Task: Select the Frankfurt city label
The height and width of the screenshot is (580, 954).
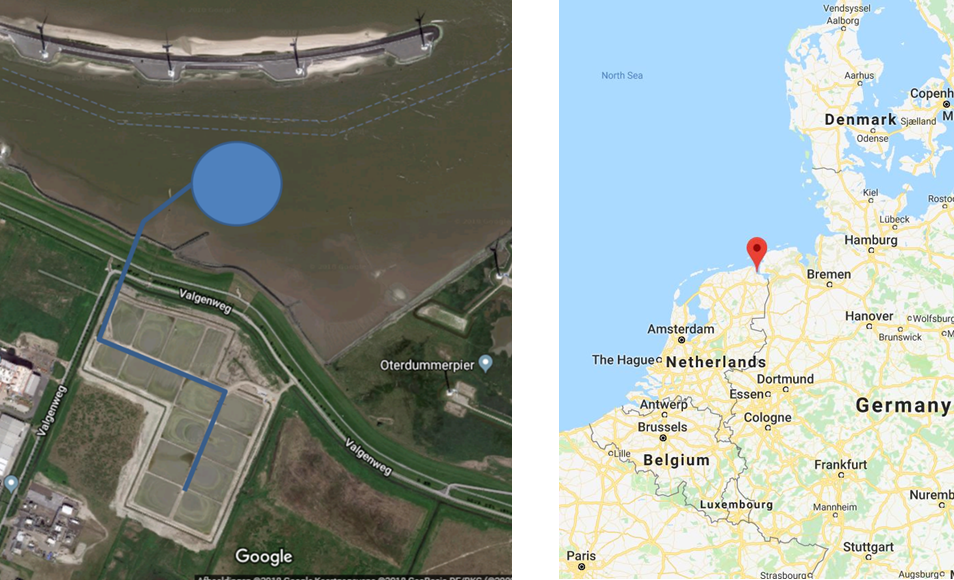Action: (x=840, y=464)
